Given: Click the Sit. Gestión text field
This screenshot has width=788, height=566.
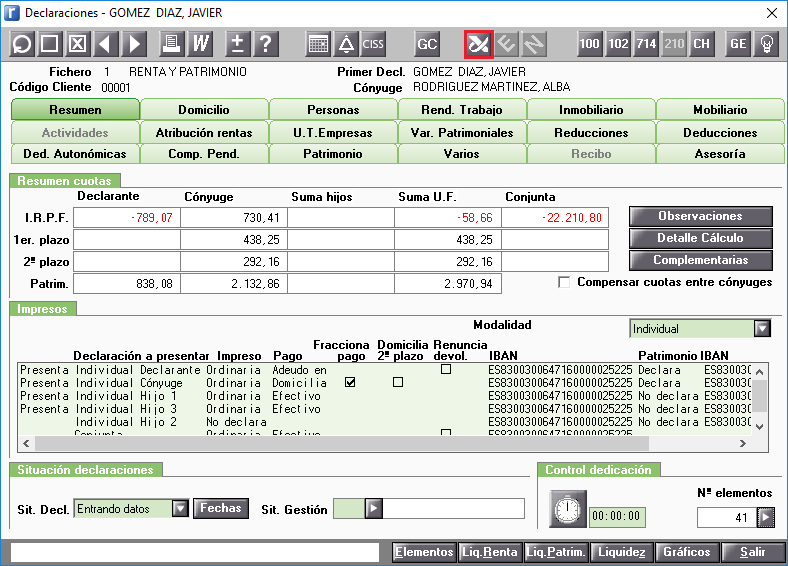Looking at the screenshot, I should pos(453,509).
